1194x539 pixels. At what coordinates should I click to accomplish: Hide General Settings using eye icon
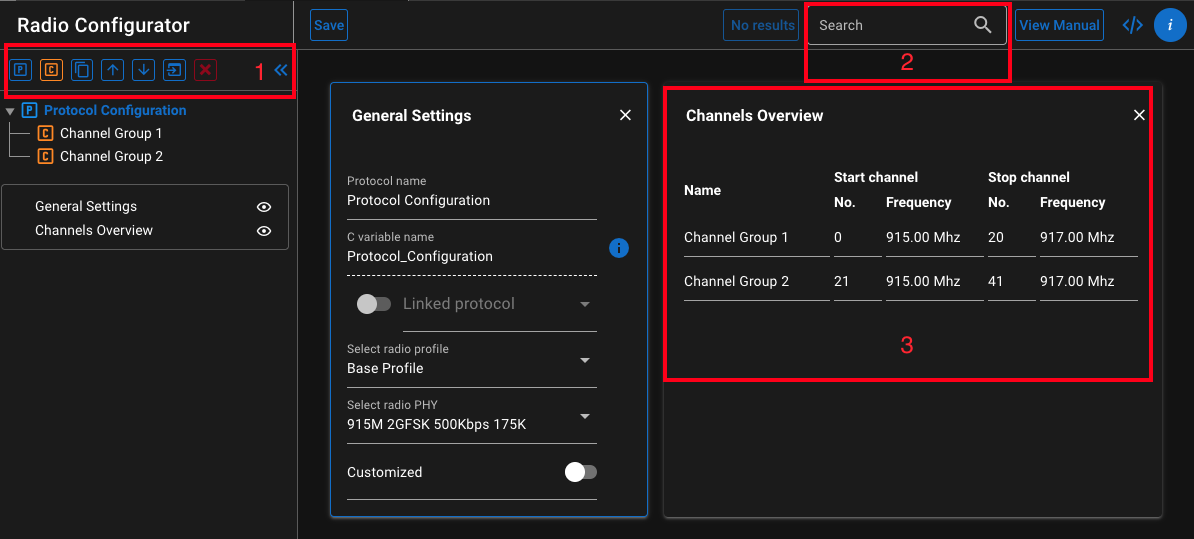click(264, 207)
